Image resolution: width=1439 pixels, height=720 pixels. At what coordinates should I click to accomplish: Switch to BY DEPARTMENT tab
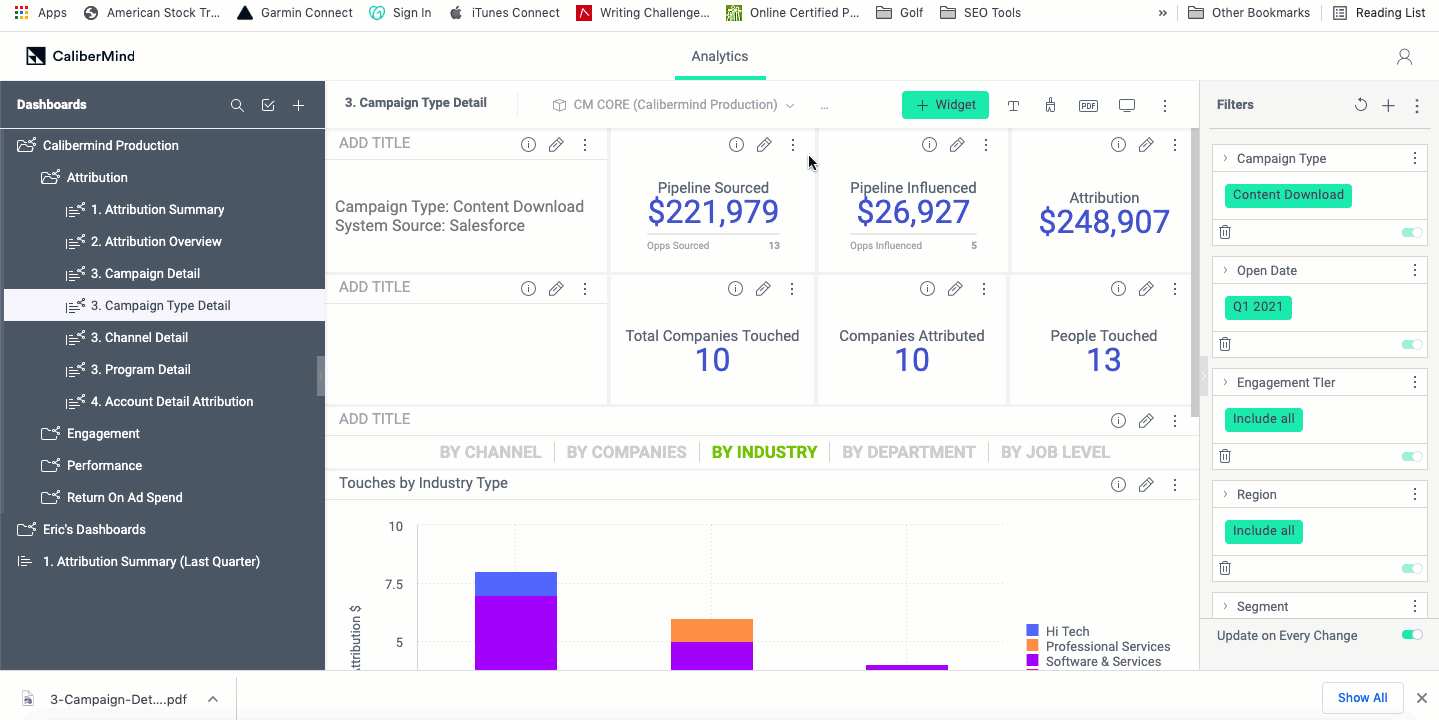(908, 452)
